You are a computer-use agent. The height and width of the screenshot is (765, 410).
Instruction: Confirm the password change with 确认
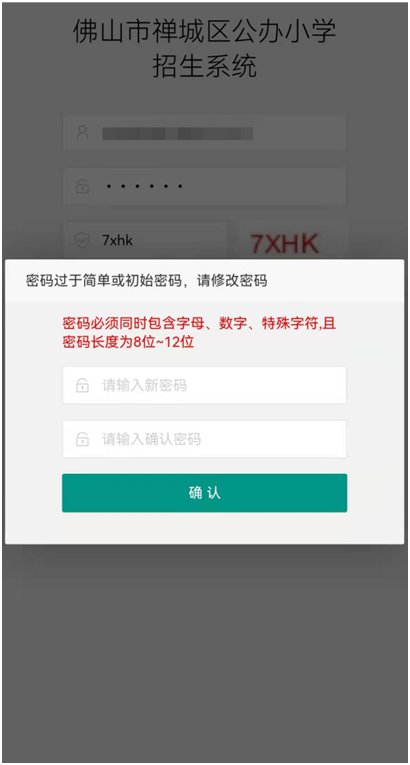[x=205, y=493]
